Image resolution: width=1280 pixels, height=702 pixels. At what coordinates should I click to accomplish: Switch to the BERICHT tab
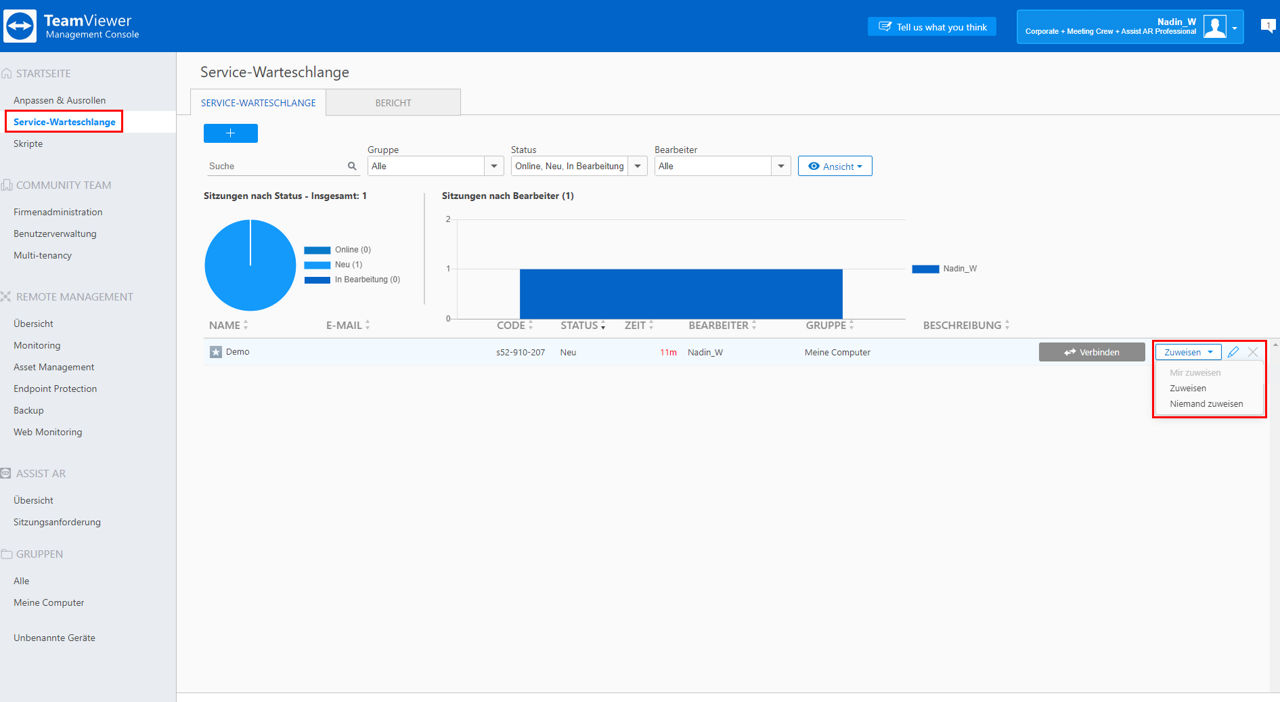pyautogui.click(x=393, y=102)
